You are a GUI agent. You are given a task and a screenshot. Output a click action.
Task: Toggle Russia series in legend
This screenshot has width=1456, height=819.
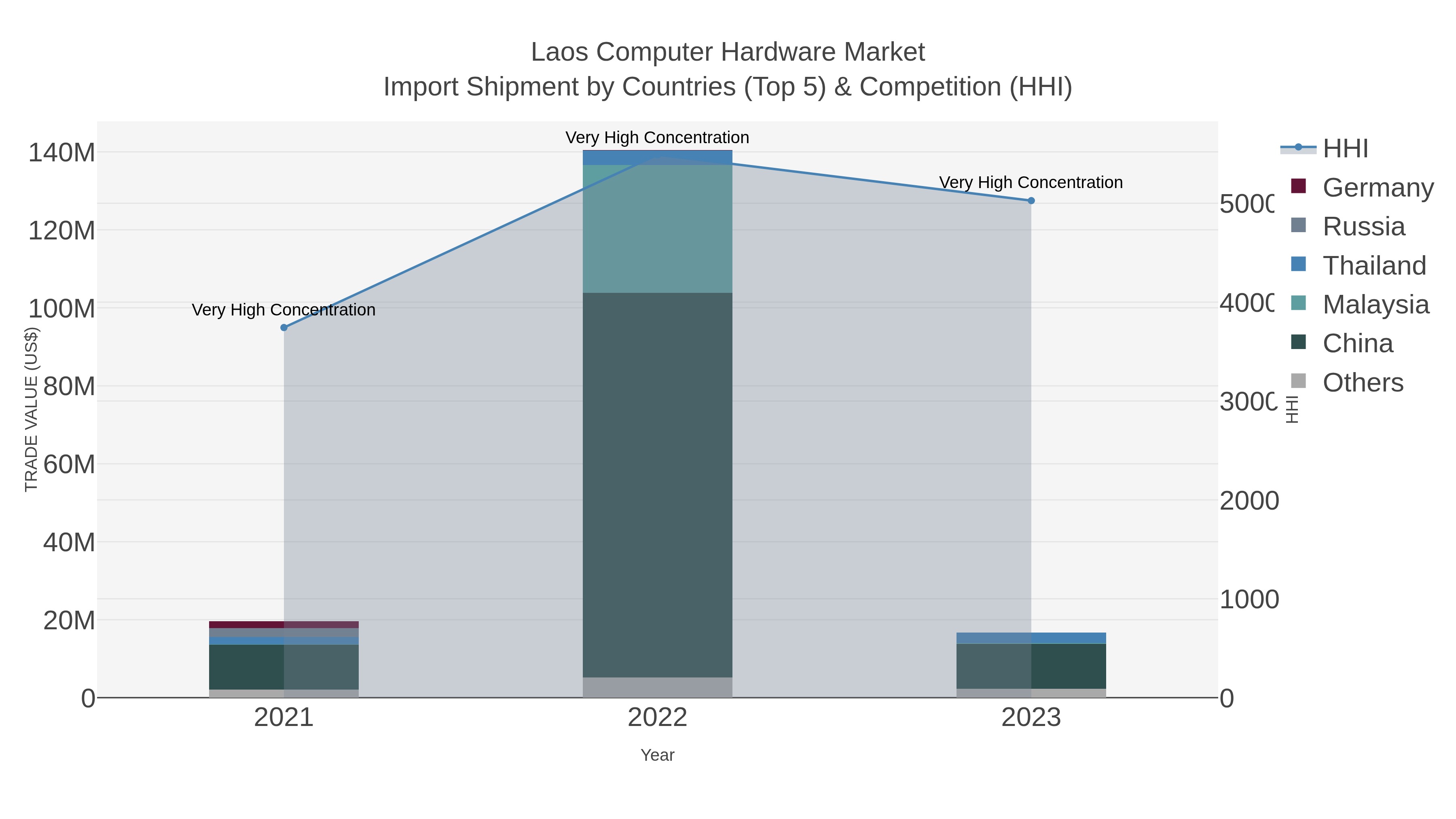coord(1348,226)
